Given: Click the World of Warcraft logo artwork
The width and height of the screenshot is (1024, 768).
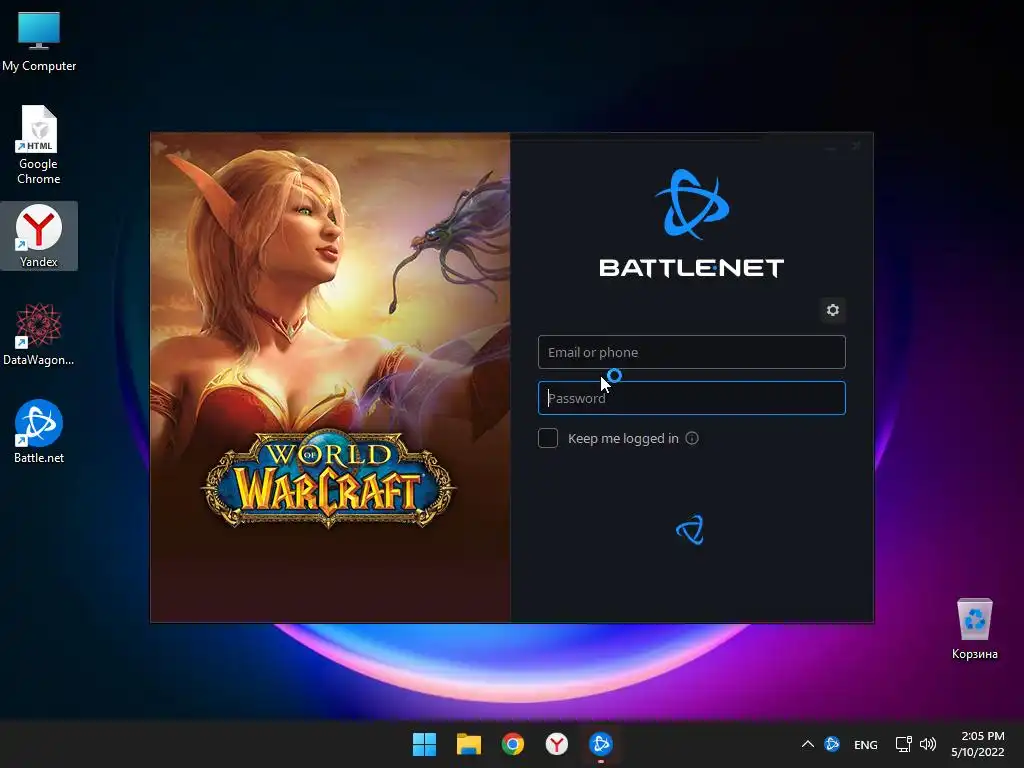Looking at the screenshot, I should coord(328,479).
